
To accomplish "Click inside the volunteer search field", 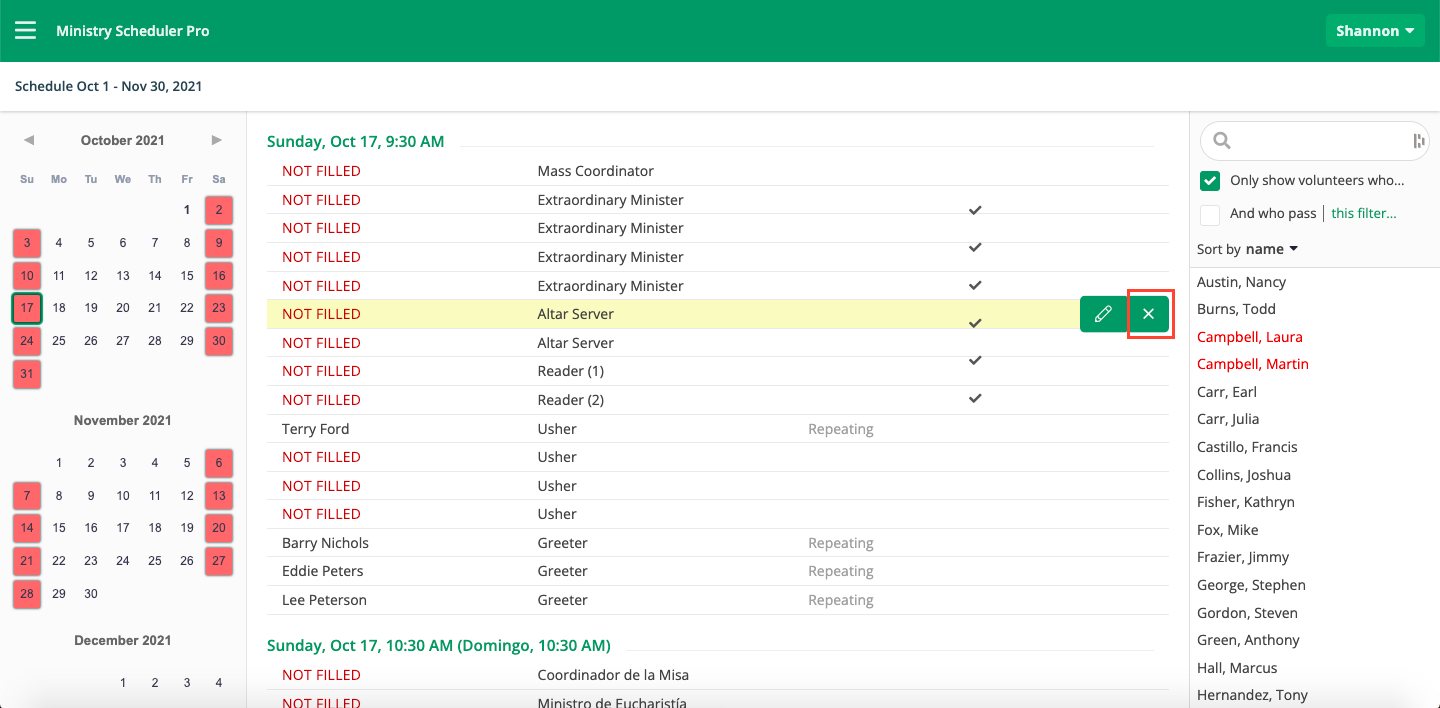I will [x=1320, y=141].
